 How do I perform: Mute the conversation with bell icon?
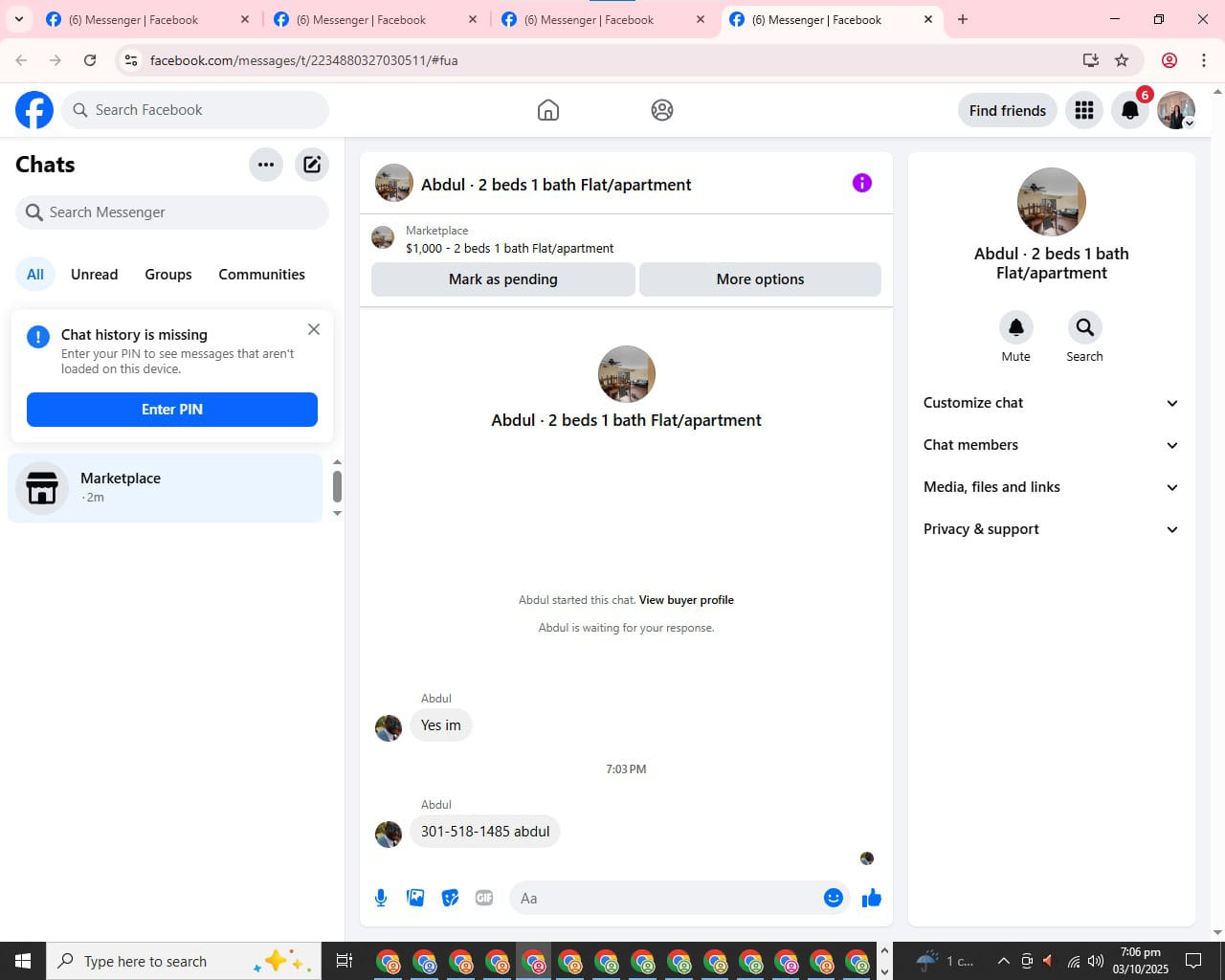[x=1016, y=327]
